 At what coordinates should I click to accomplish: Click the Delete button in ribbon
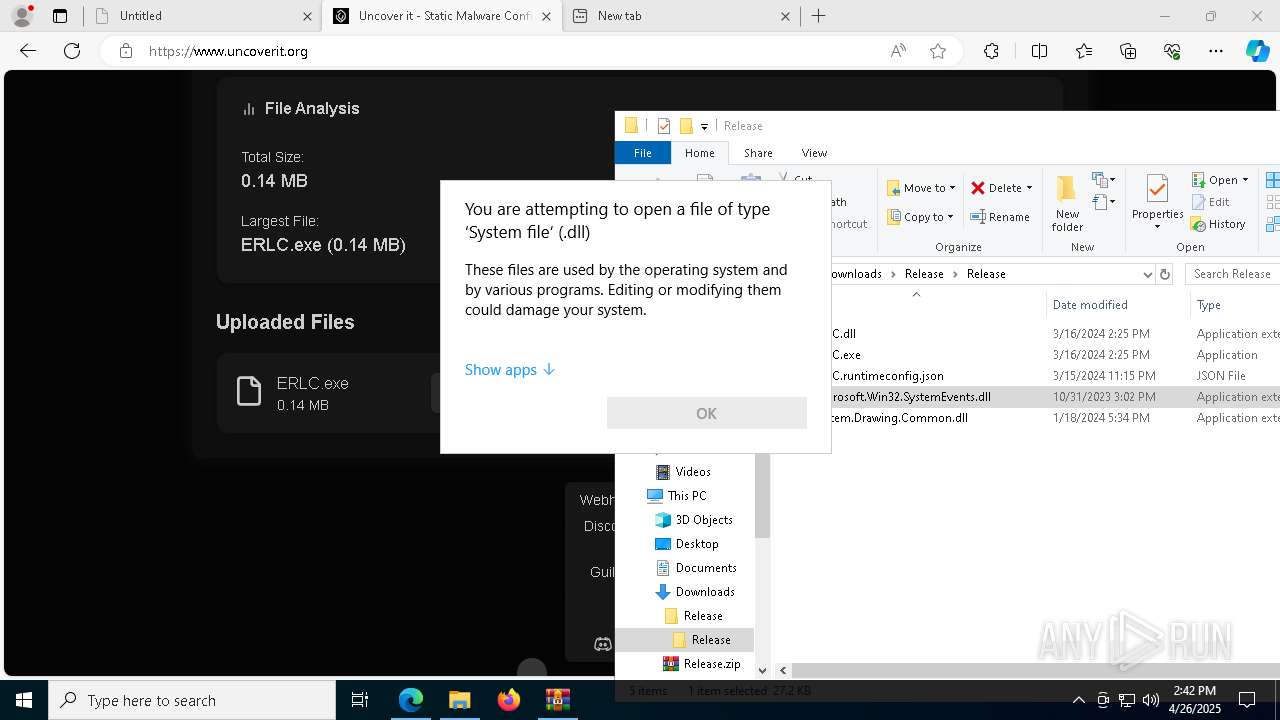click(996, 188)
